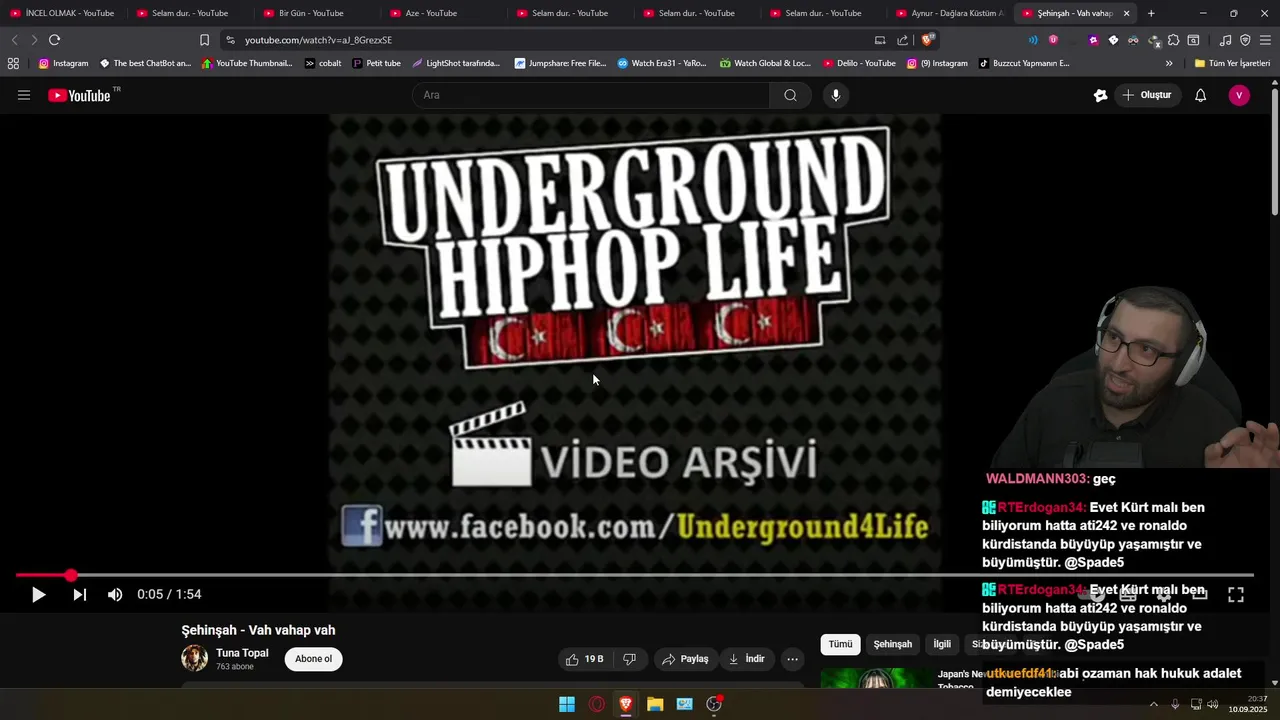Click the search magnifier button

coord(790,95)
